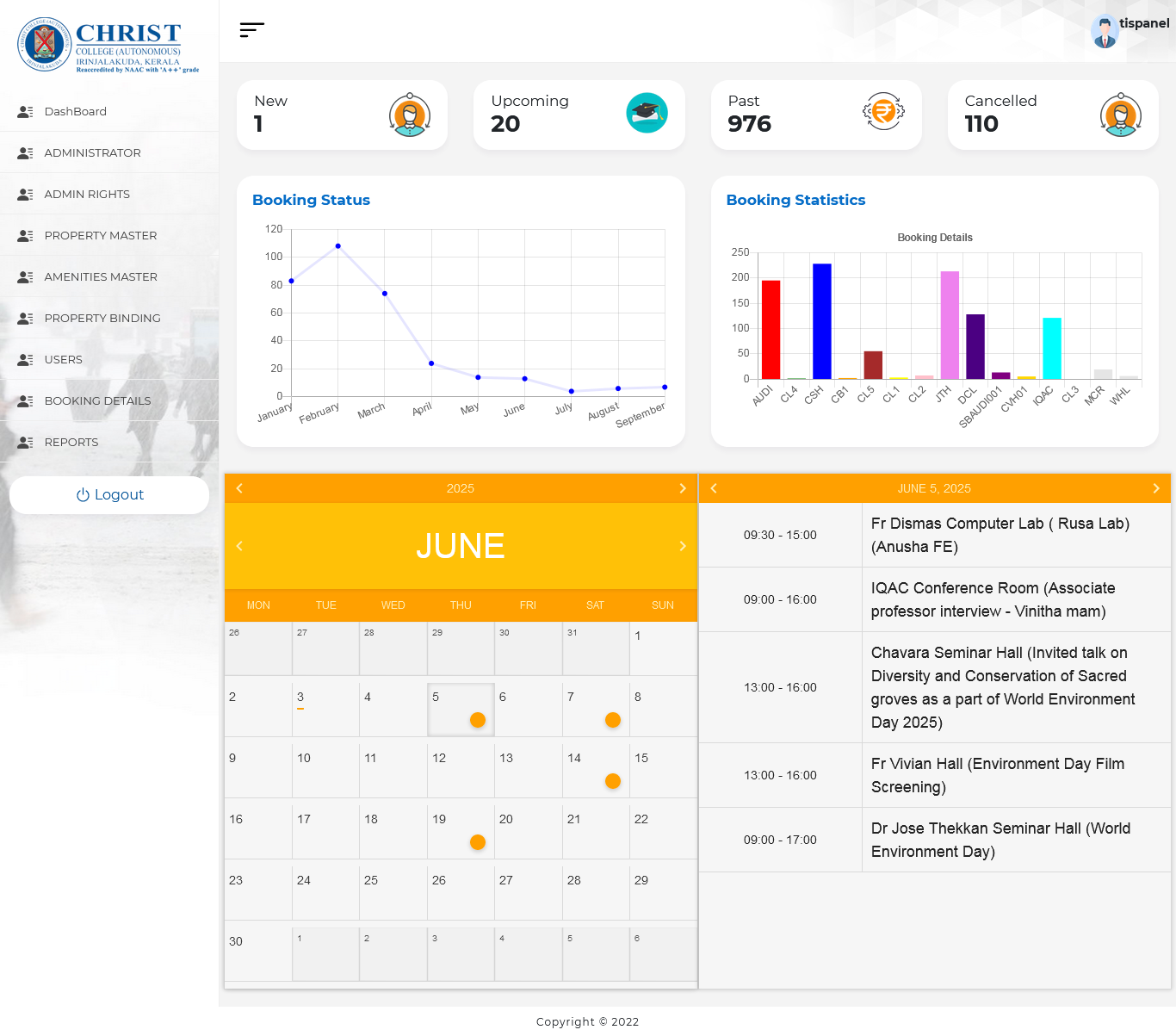This screenshot has height=1036, width=1176.
Task: Open the tispanel profile avatar
Action: 1105,31
